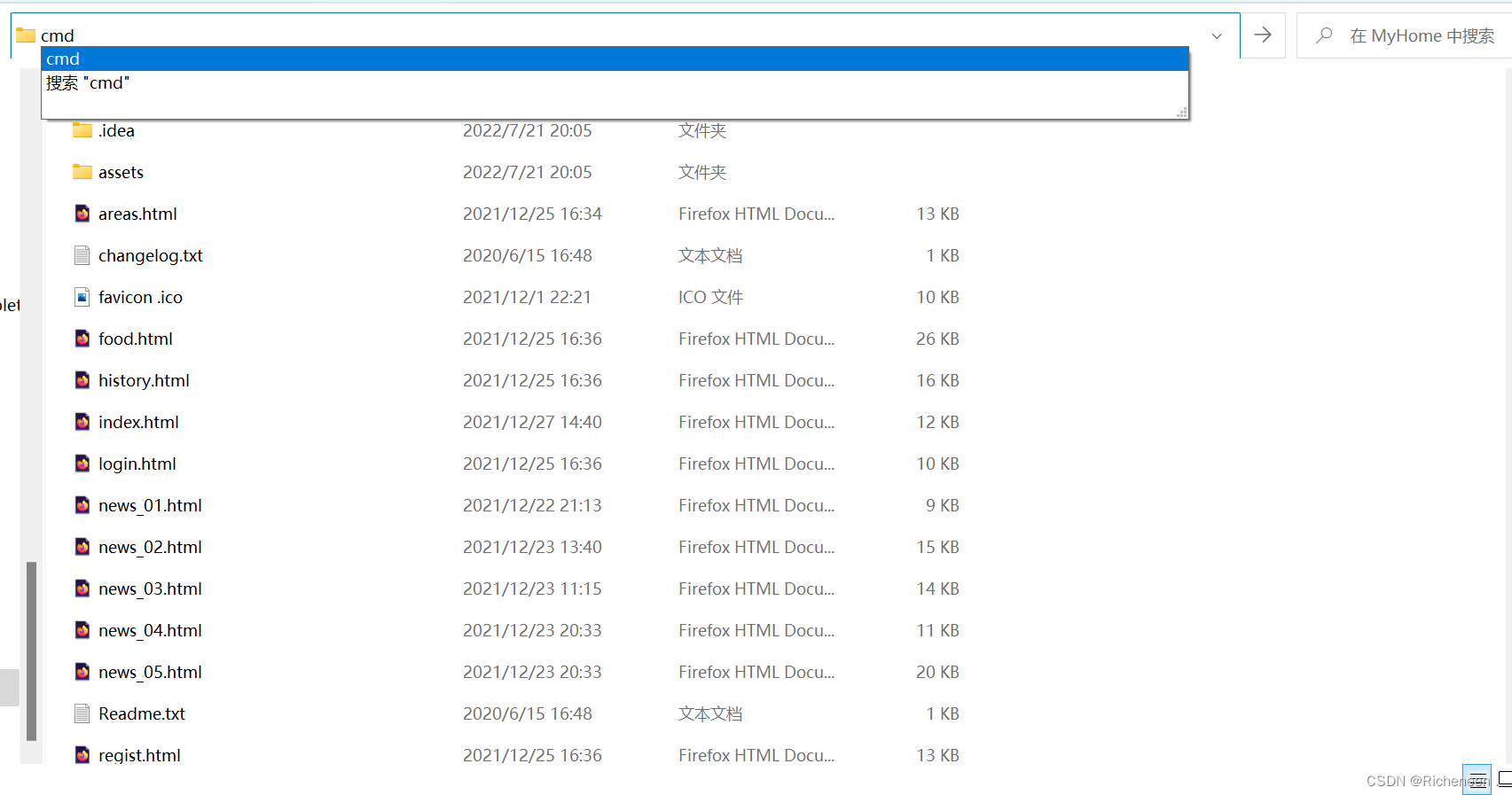The height and width of the screenshot is (795, 1512).
Task: Click the Firefox icon of news_03.html
Action: (x=82, y=588)
